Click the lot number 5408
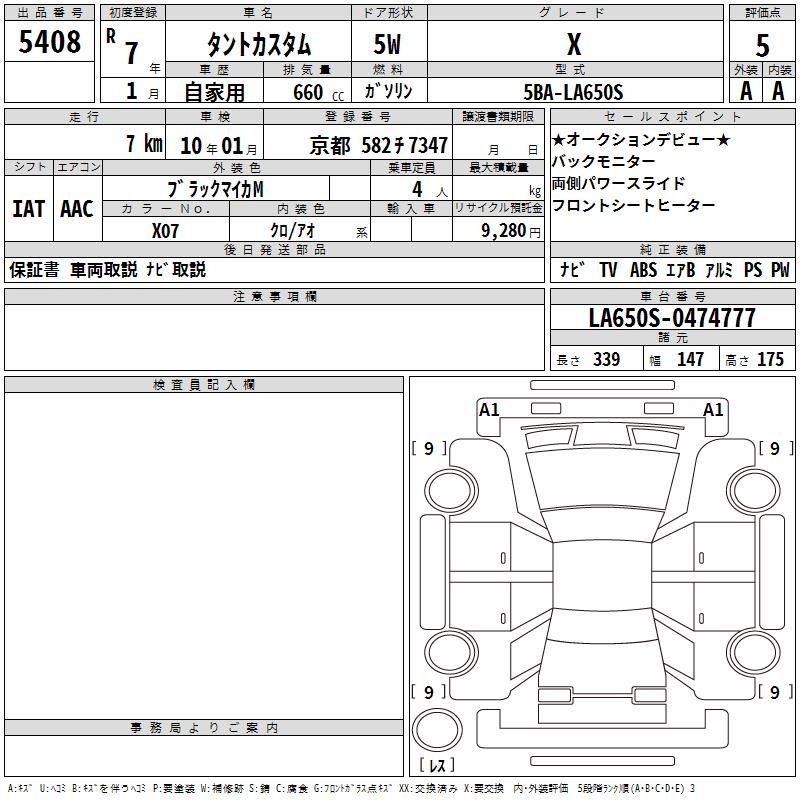 (49, 42)
